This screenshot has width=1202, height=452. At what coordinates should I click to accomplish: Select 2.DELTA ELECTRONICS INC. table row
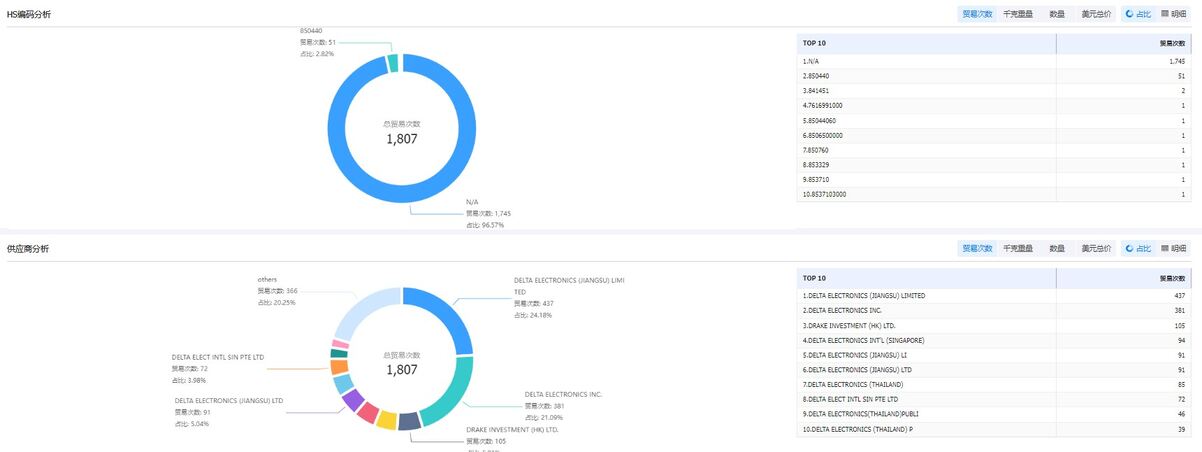[x=993, y=311]
